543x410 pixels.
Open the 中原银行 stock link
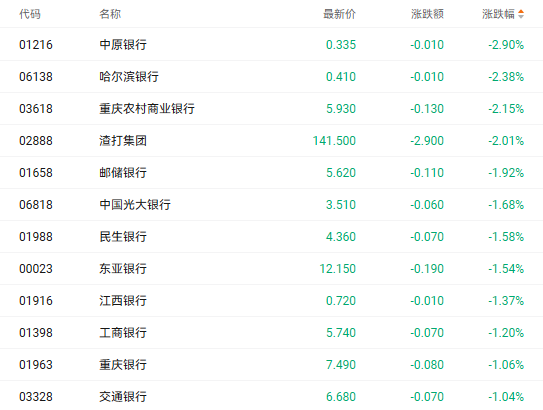pos(123,45)
